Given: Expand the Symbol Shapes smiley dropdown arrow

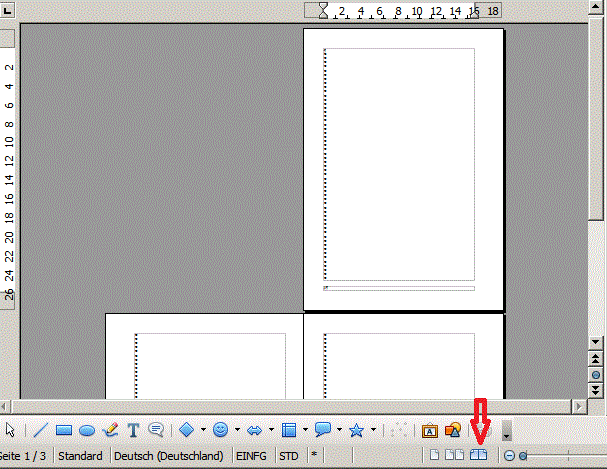Looking at the screenshot, I should (x=236, y=430).
